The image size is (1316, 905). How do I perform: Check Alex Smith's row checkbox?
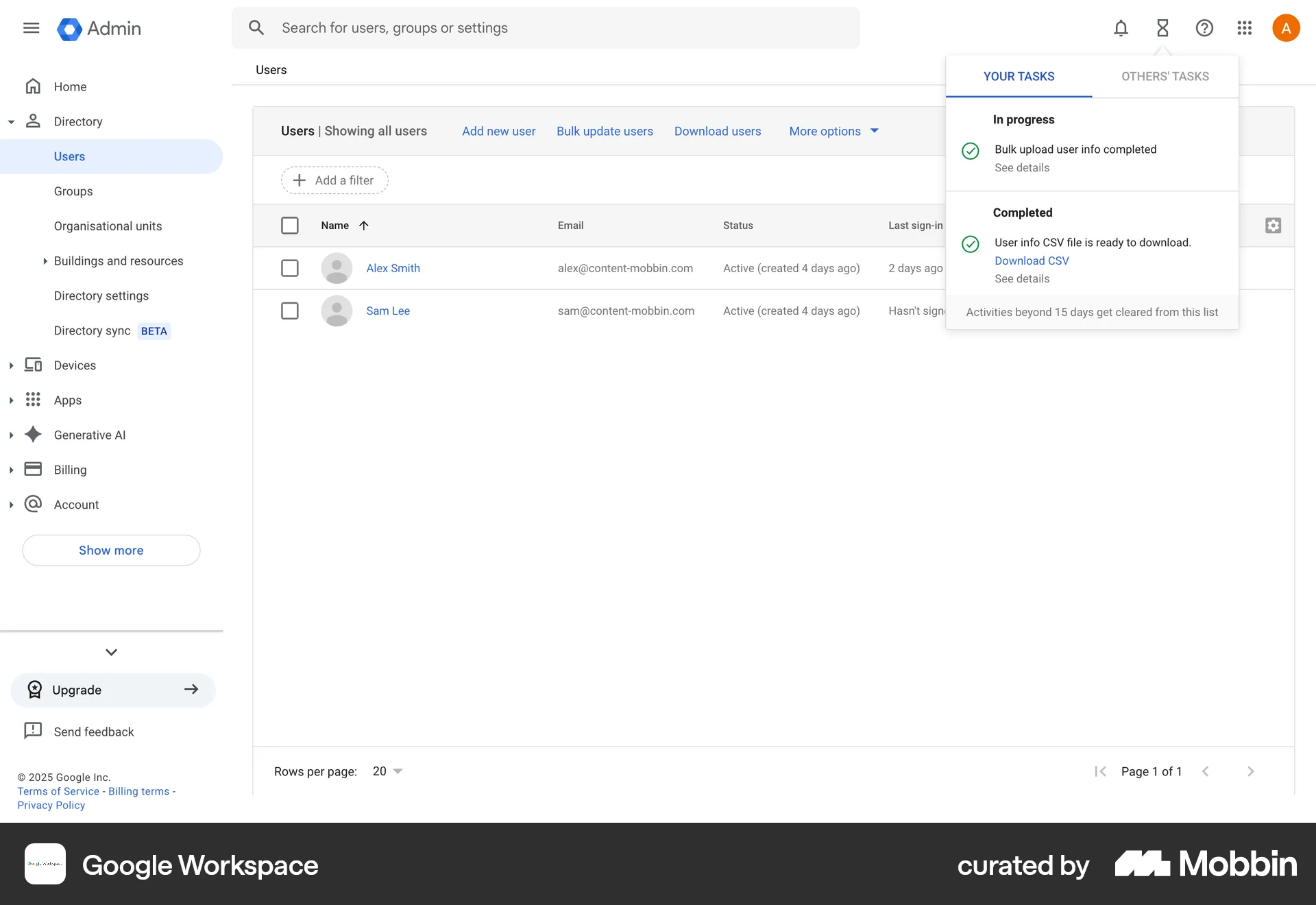click(x=290, y=268)
